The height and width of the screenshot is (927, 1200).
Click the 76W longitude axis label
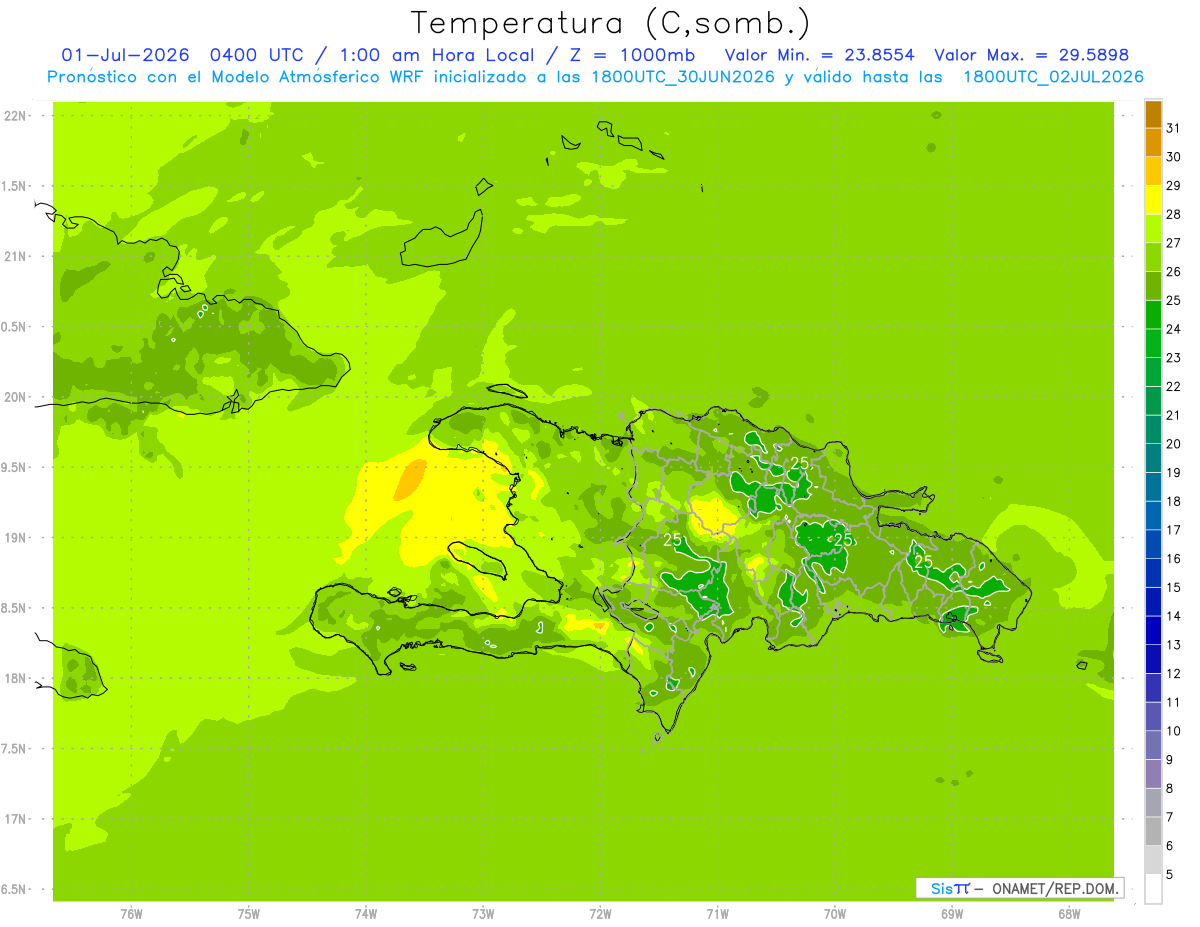pos(131,914)
